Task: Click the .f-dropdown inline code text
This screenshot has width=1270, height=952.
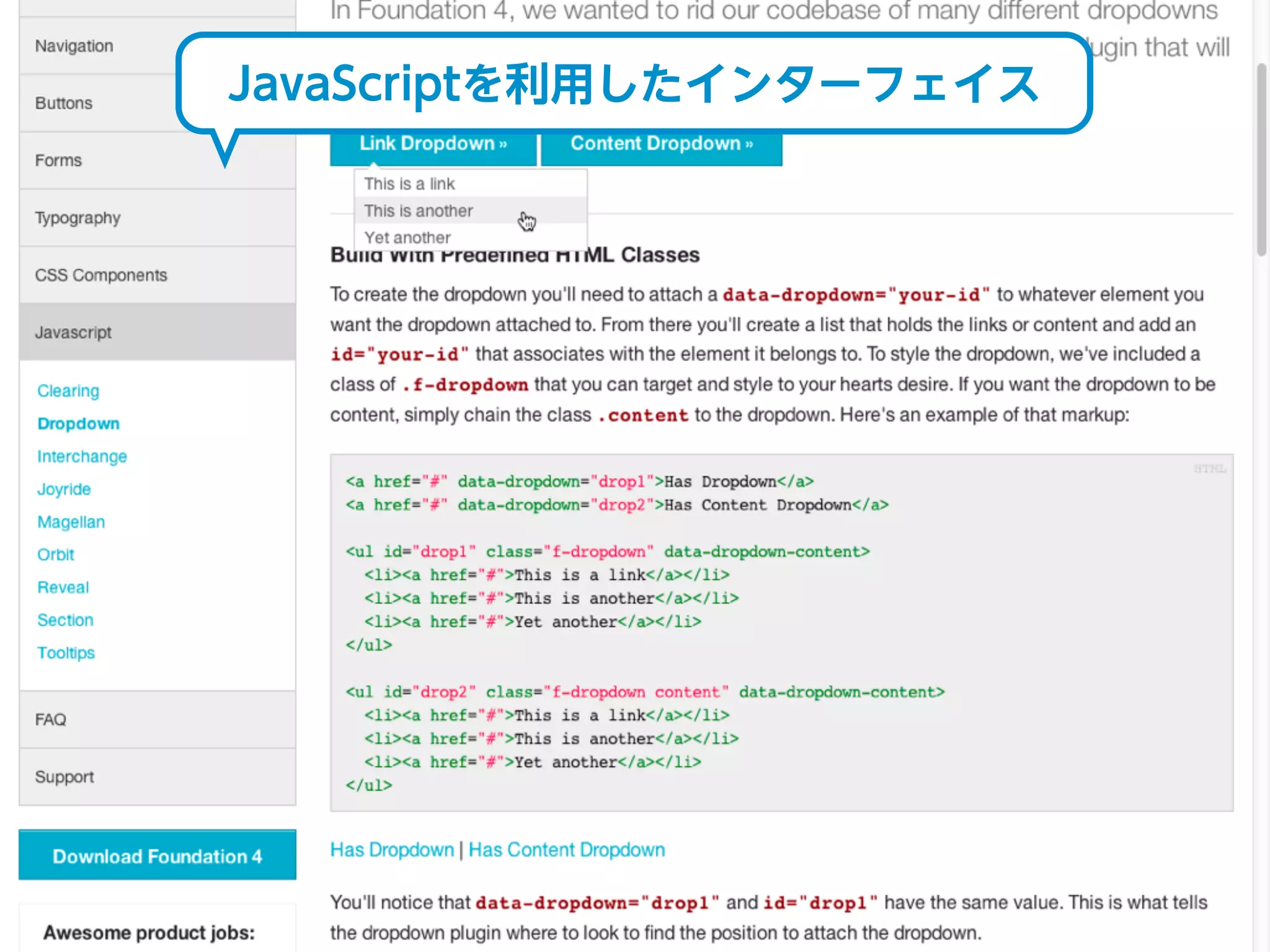Action: tap(465, 385)
